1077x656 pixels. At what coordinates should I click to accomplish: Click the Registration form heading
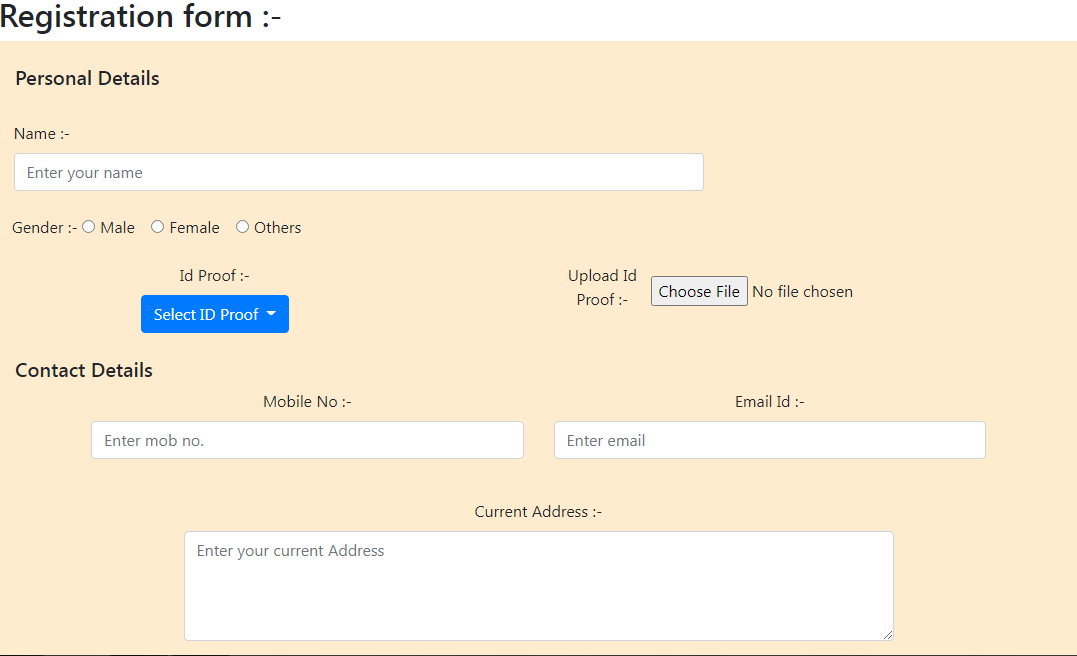[140, 17]
